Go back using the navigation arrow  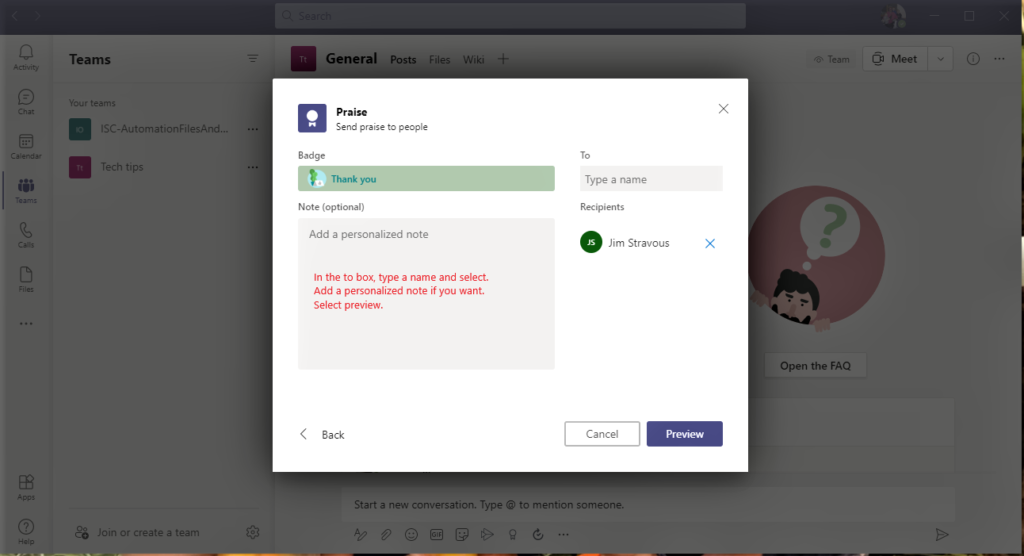click(x=15, y=16)
